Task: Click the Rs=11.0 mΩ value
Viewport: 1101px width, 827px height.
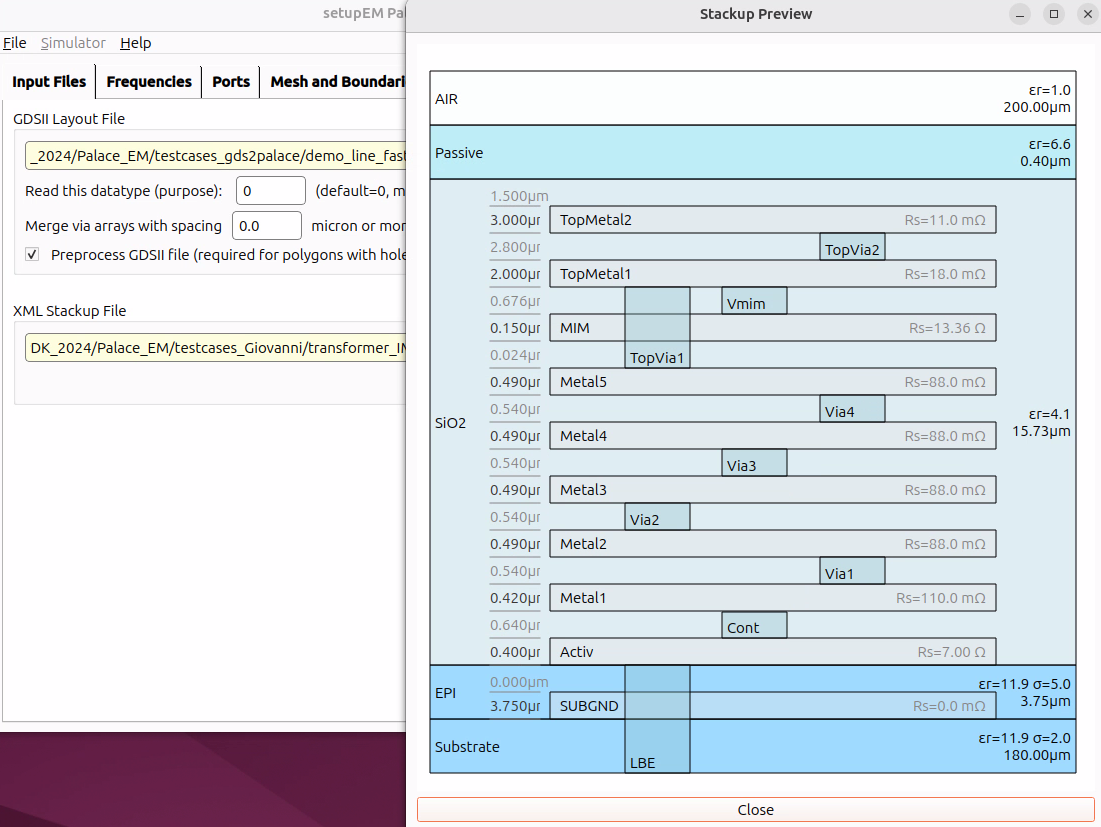Action: tap(945, 220)
